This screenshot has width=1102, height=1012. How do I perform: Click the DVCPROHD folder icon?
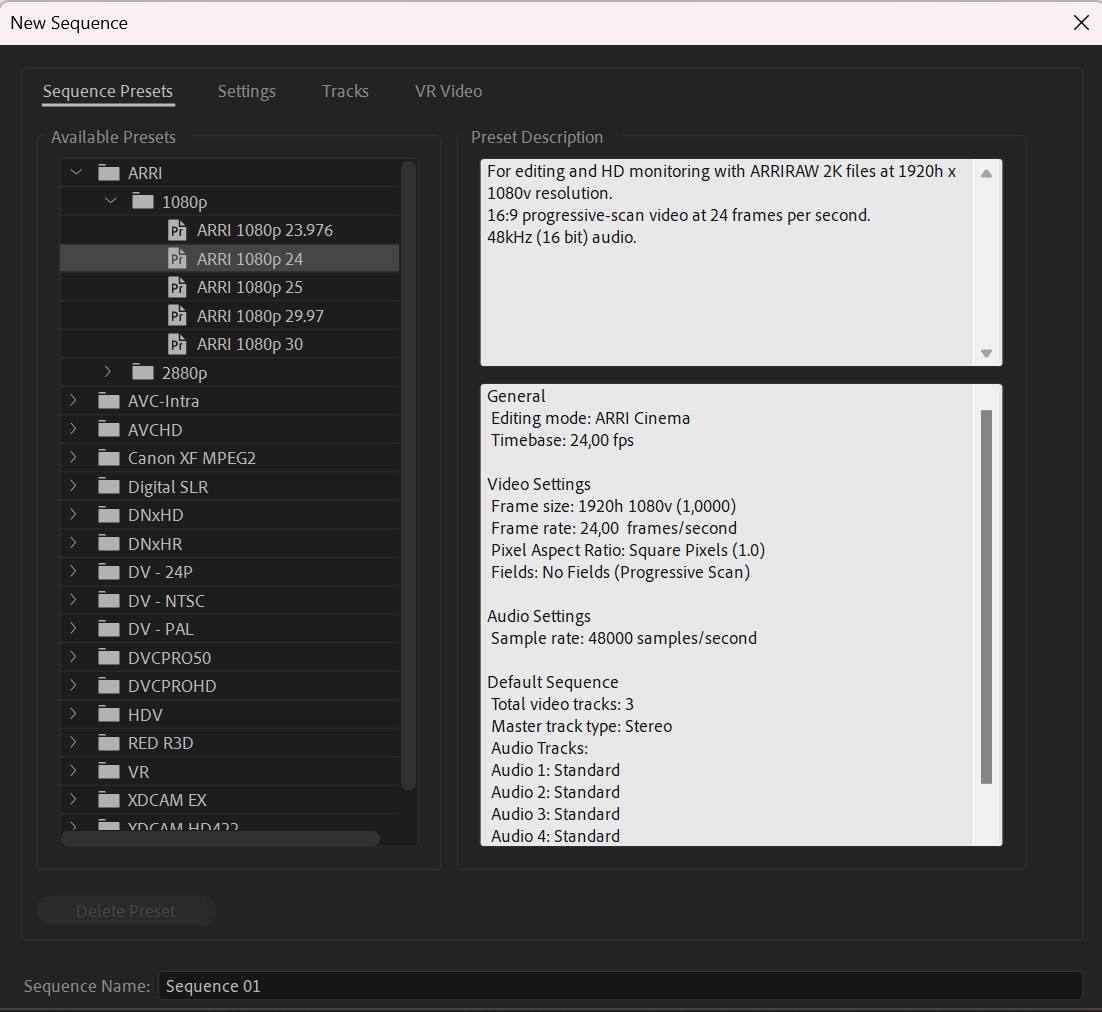pyautogui.click(x=109, y=685)
